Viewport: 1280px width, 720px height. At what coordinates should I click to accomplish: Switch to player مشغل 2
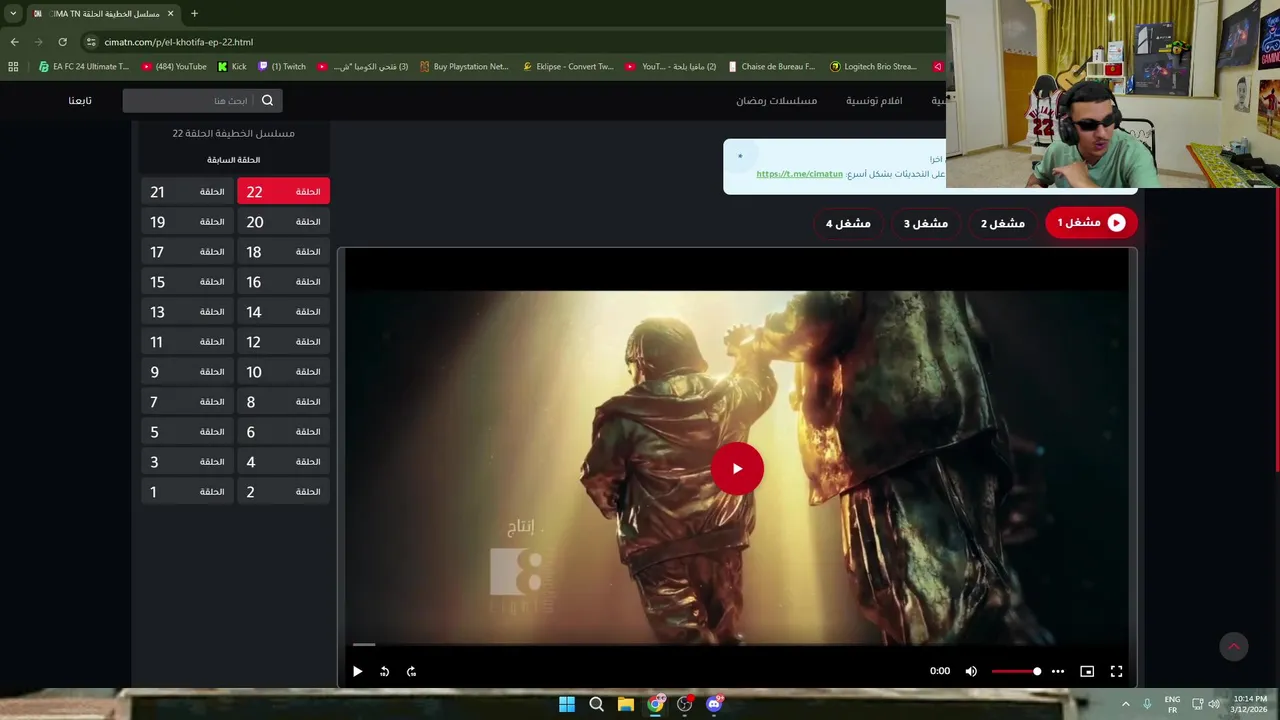point(1003,223)
